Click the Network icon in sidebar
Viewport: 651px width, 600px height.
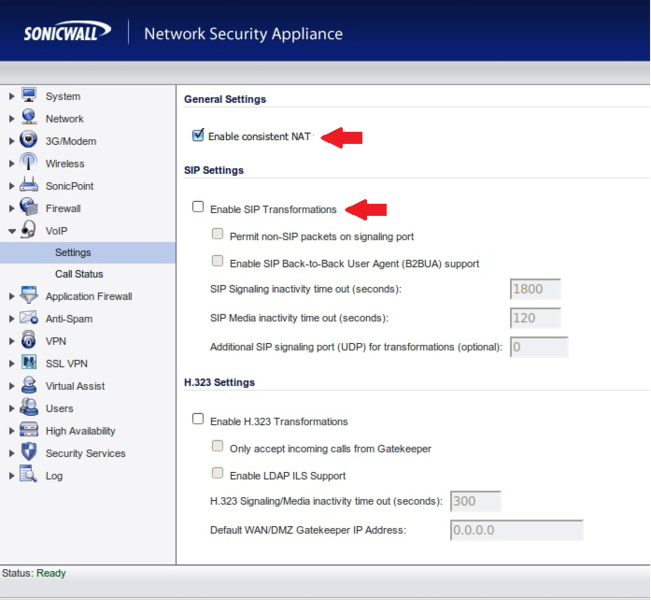[x=28, y=118]
